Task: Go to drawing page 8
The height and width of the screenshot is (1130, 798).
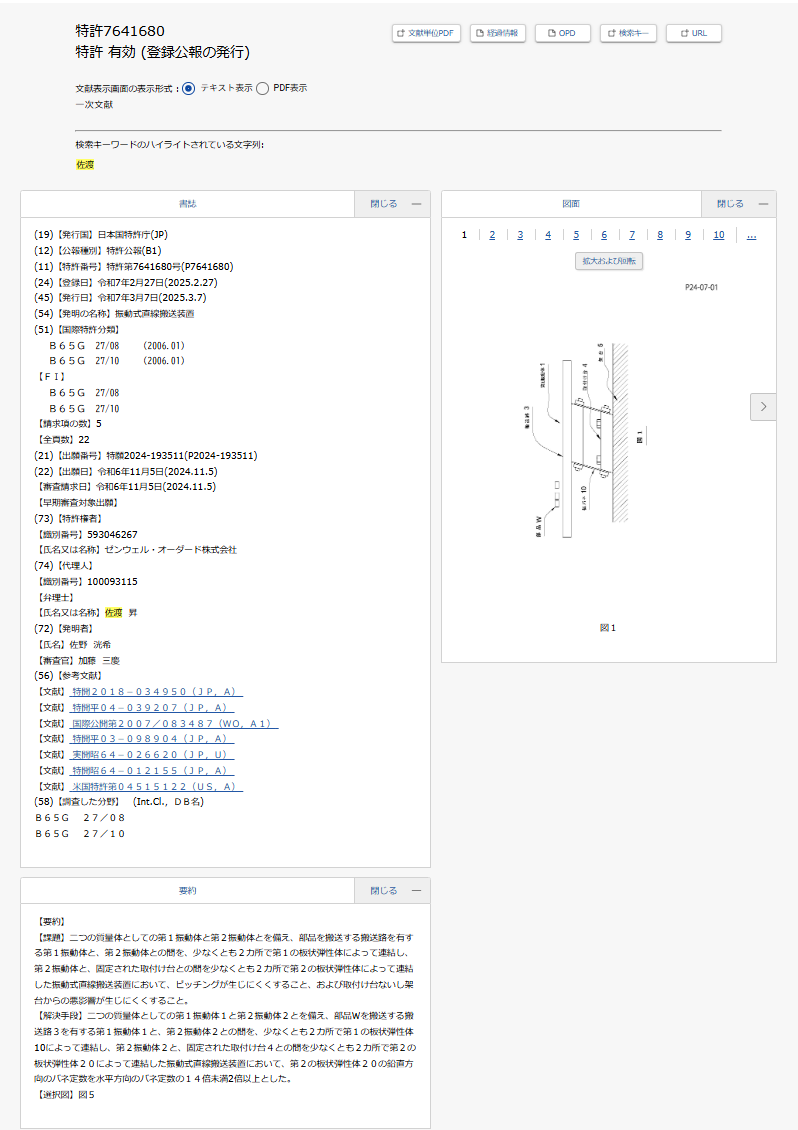Action: click(660, 235)
